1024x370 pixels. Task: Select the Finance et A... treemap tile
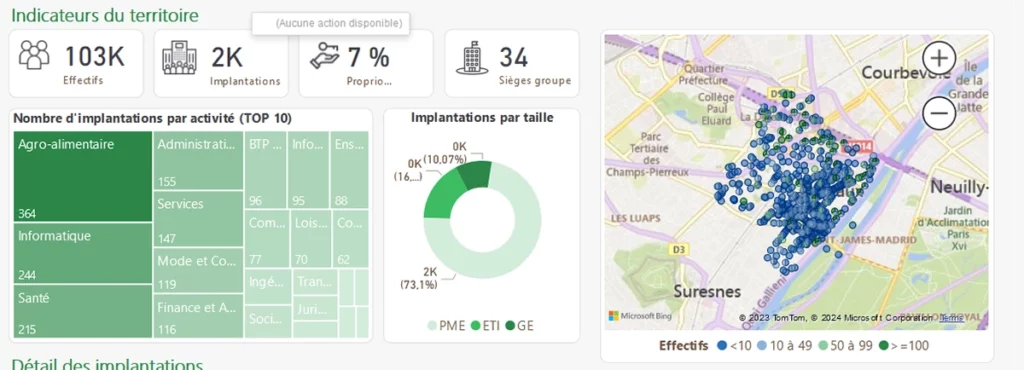tap(199, 316)
